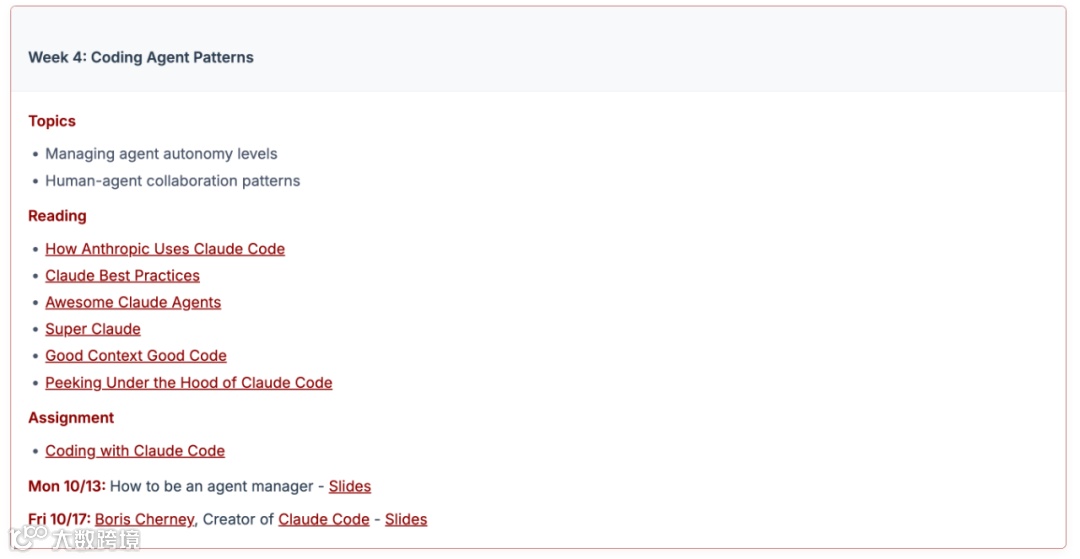The width and height of the screenshot is (1080, 559).
Task: Click the Topics section heading
Action: coord(52,121)
